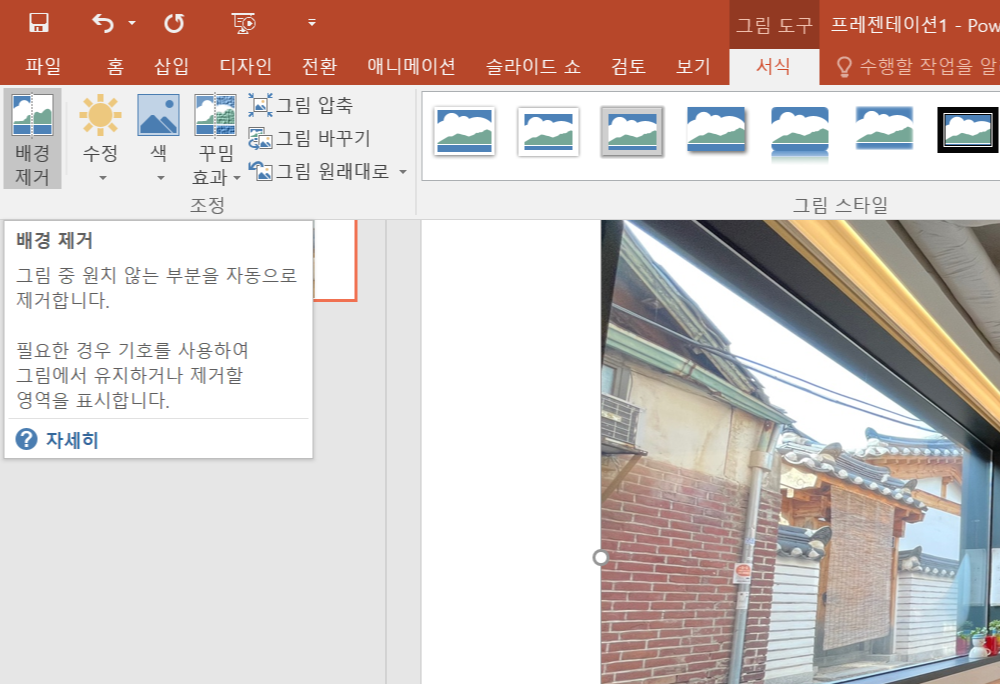This screenshot has width=1000, height=684.
Task: Click 그림 원래대로 button
Action: 319,171
